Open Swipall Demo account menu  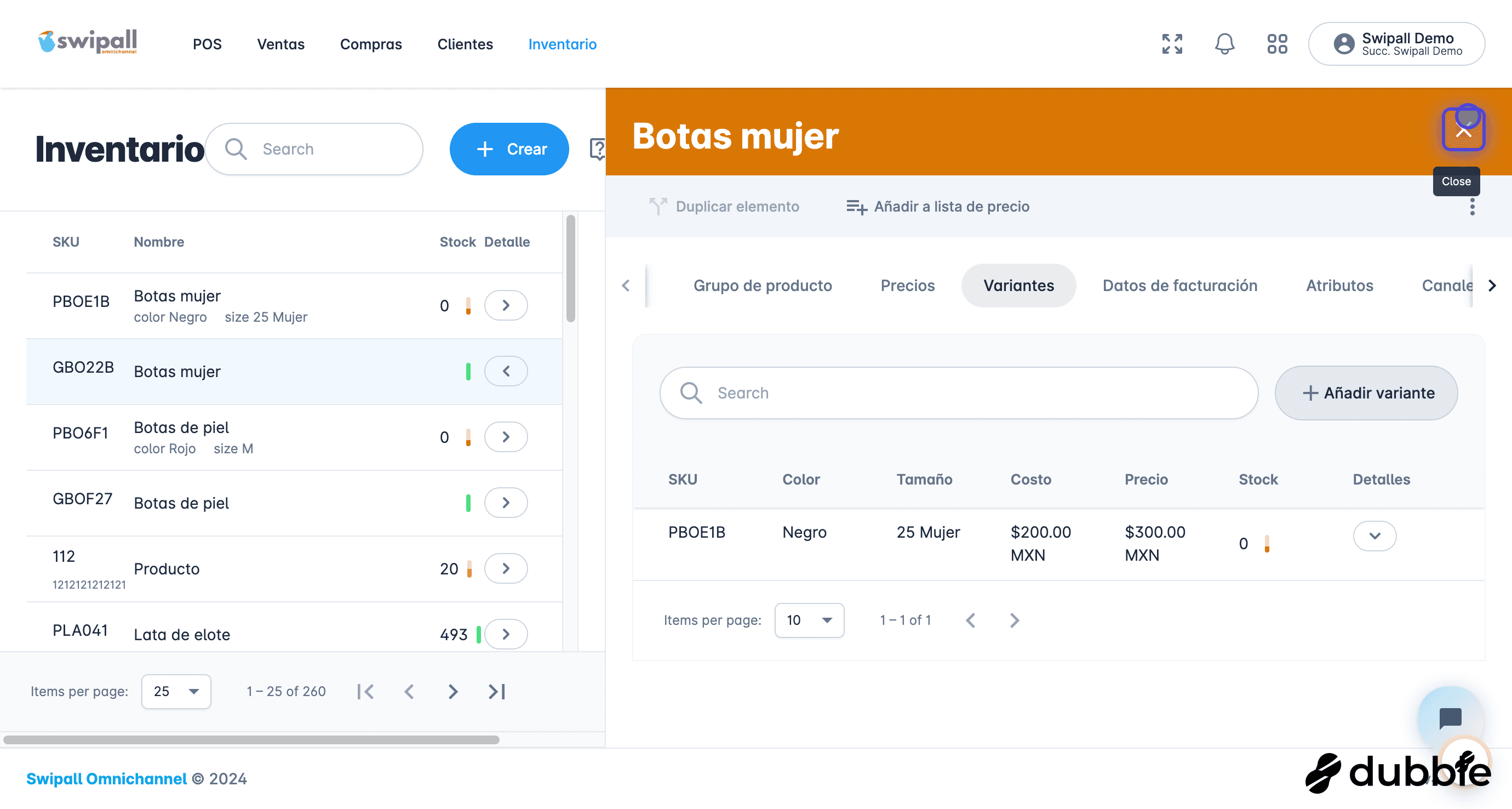pos(1396,44)
